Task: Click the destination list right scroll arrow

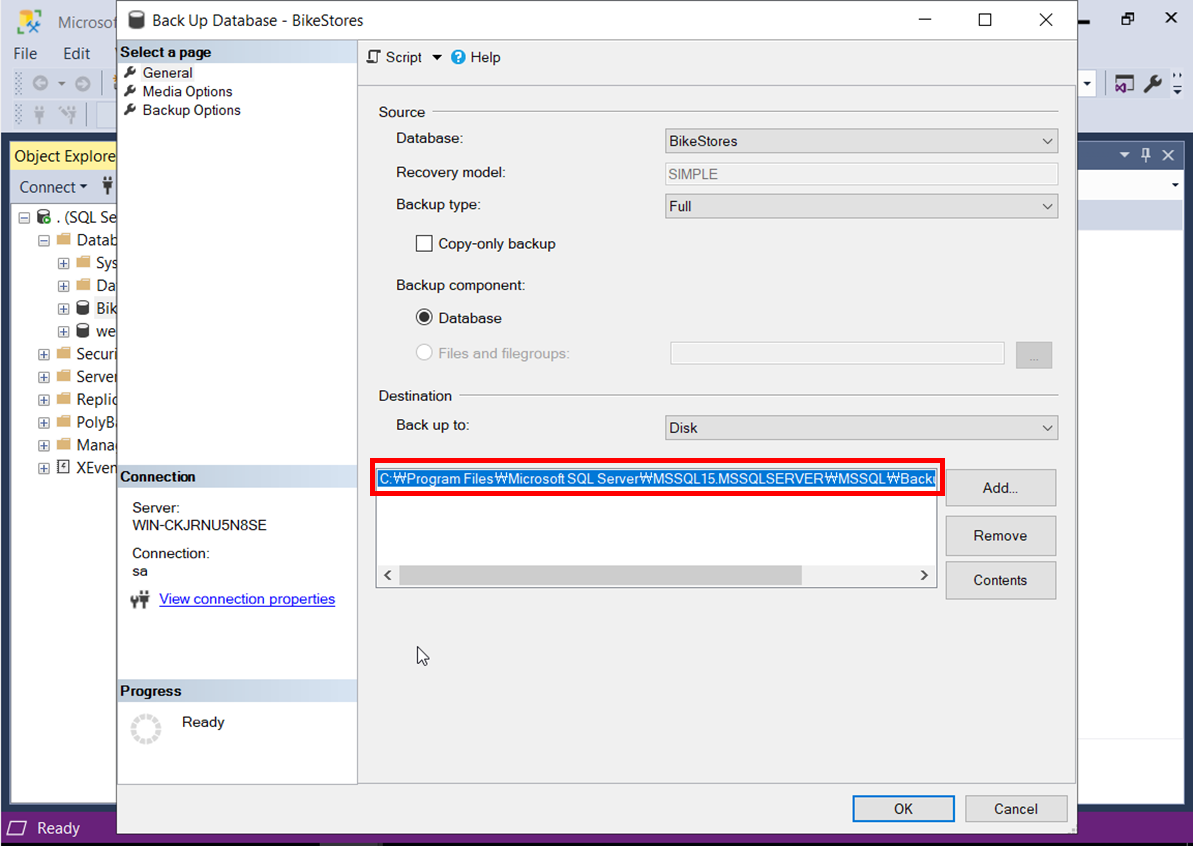Action: point(924,575)
